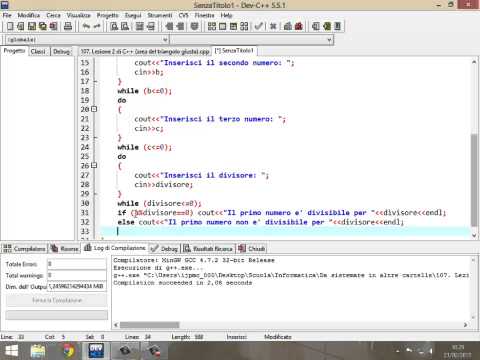Image resolution: width=480 pixels, height=360 pixels.
Task: Start debugging with the checkmark toolbar icon
Action: [x=258, y=26]
